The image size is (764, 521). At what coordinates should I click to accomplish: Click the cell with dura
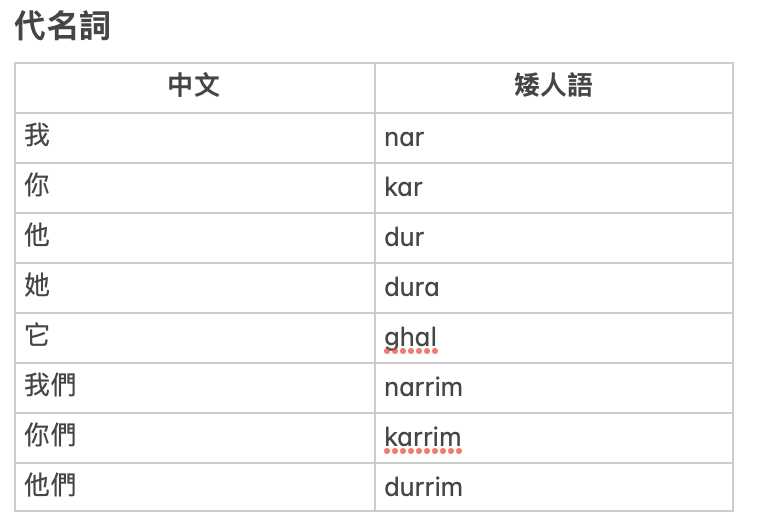point(554,288)
